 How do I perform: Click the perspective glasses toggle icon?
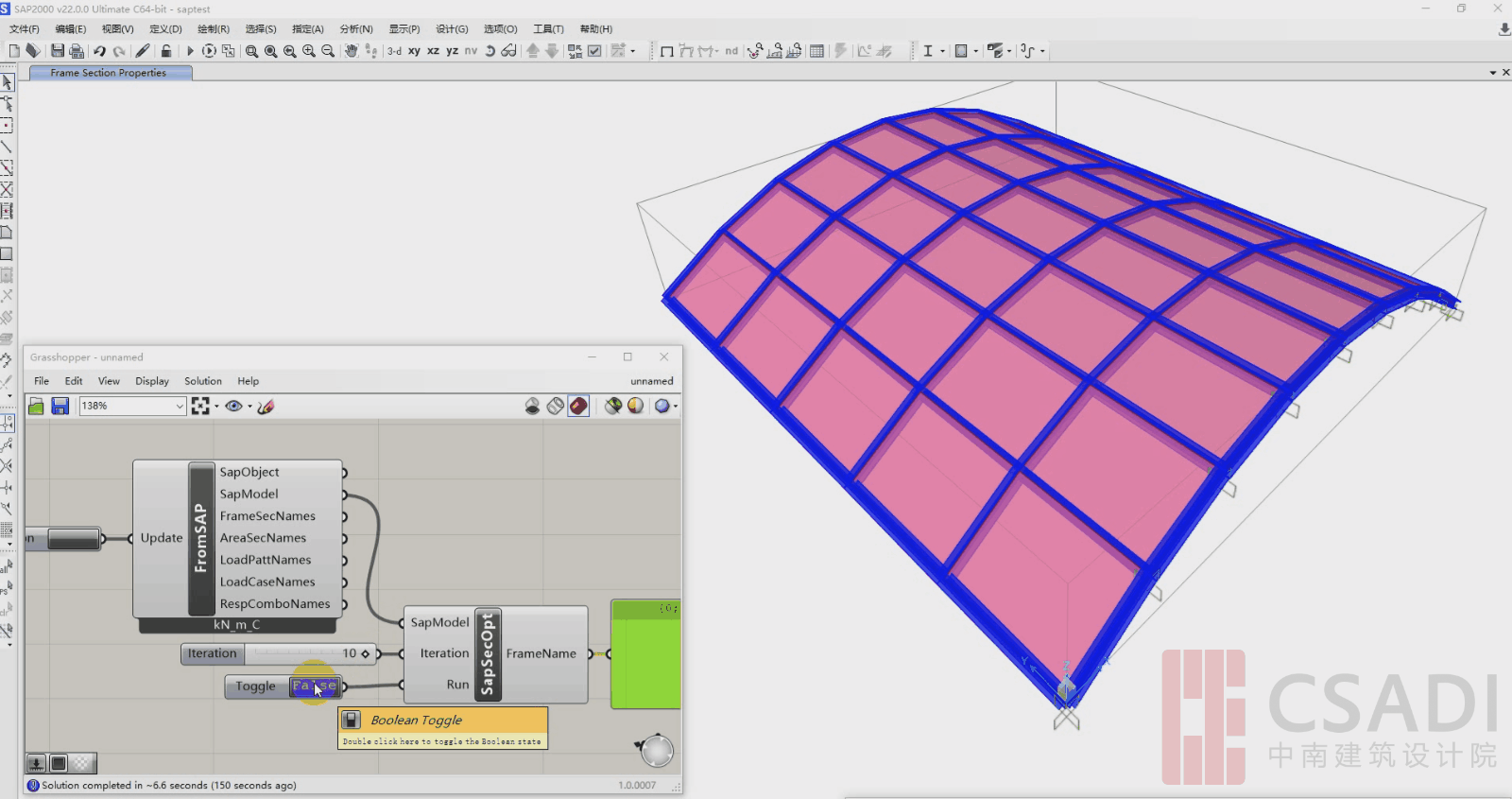click(x=509, y=51)
